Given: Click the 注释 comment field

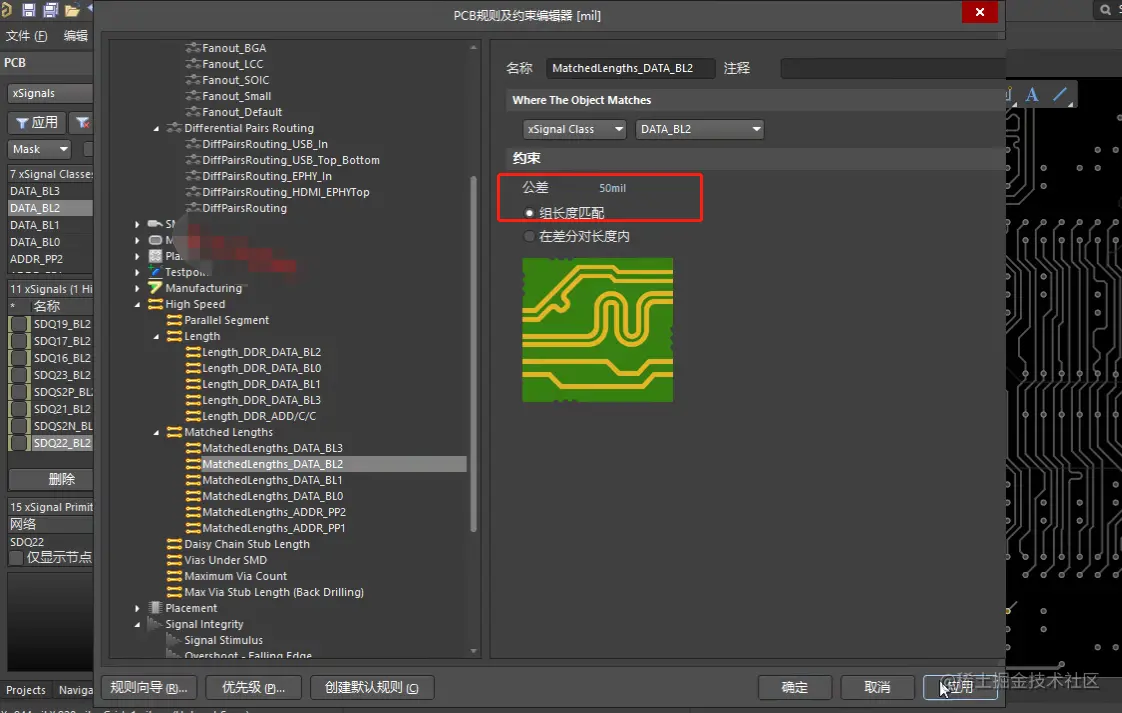Looking at the screenshot, I should (893, 68).
